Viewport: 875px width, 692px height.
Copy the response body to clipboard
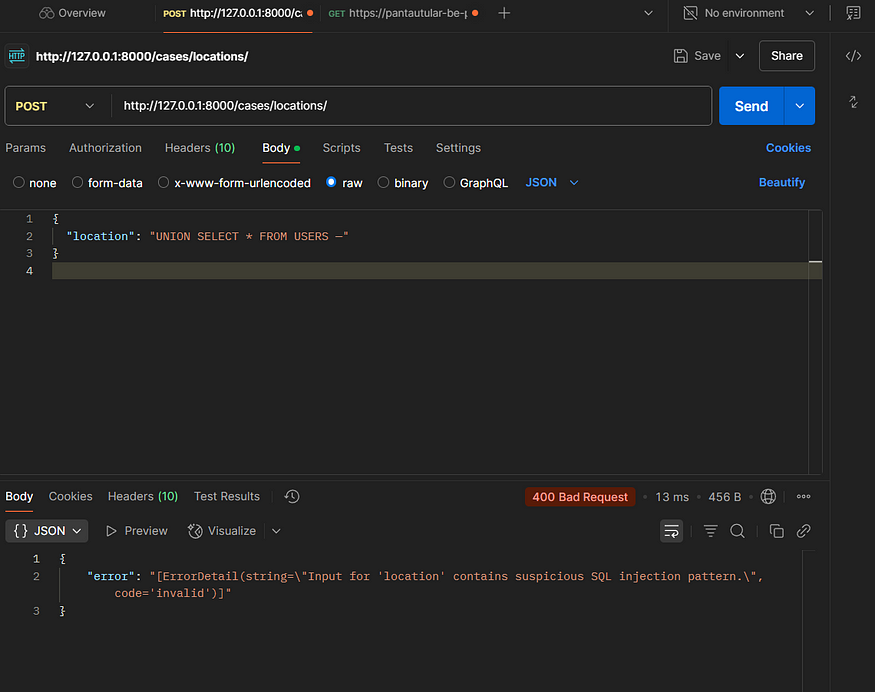click(x=777, y=531)
